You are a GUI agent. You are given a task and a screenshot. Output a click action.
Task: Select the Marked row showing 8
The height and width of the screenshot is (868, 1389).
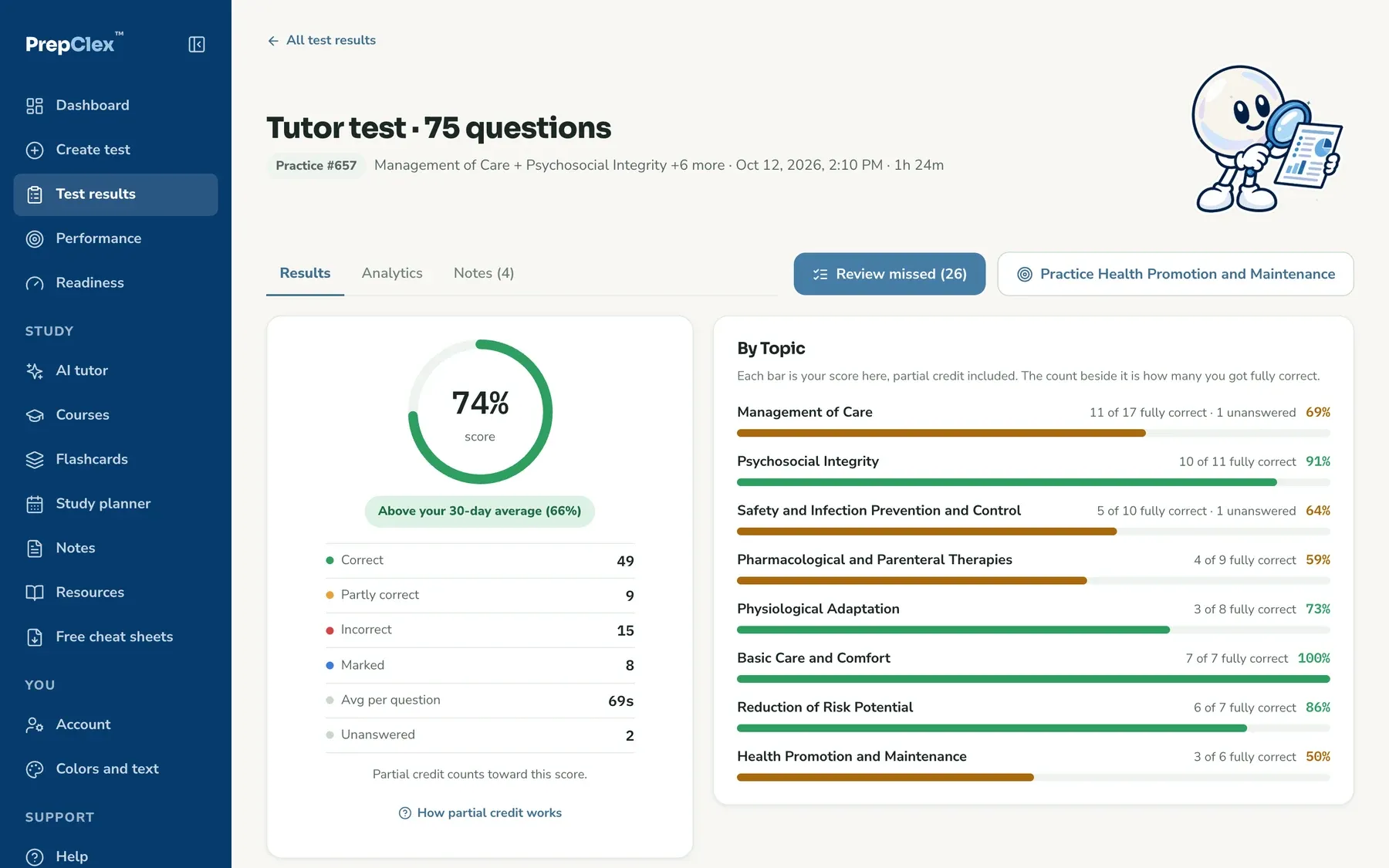click(x=480, y=665)
